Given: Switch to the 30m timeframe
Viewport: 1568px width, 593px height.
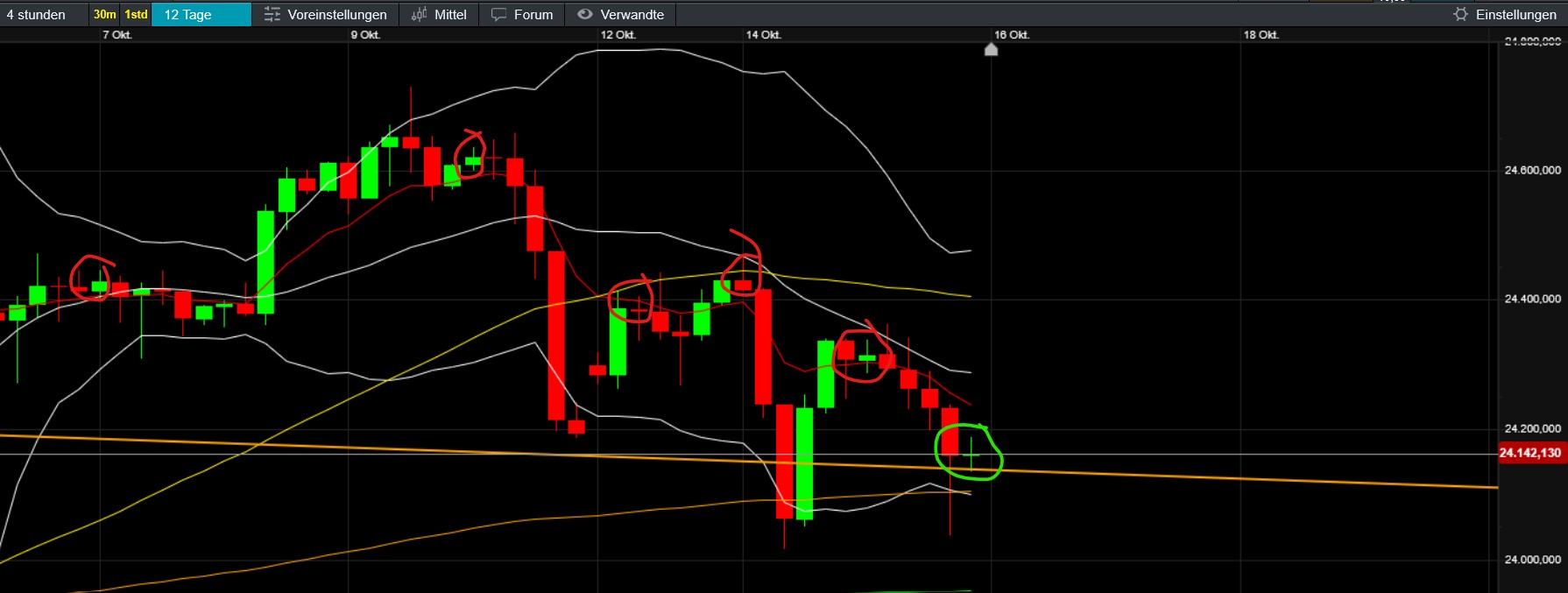Looking at the screenshot, I should [104, 15].
